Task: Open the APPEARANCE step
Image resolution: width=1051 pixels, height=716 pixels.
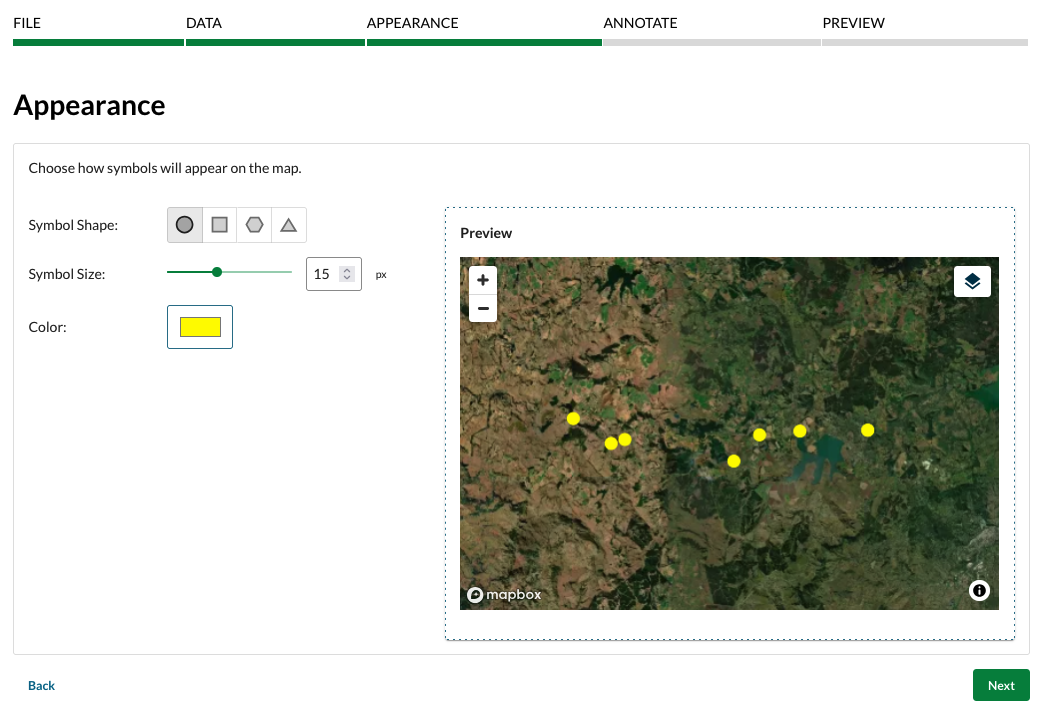Action: click(412, 23)
